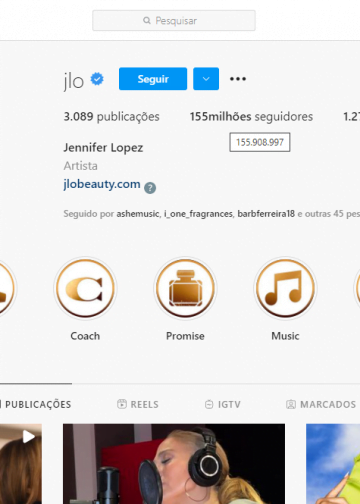This screenshot has height=504, width=360.
Task: Click the magnifier icon in search box
Action: (x=147, y=21)
